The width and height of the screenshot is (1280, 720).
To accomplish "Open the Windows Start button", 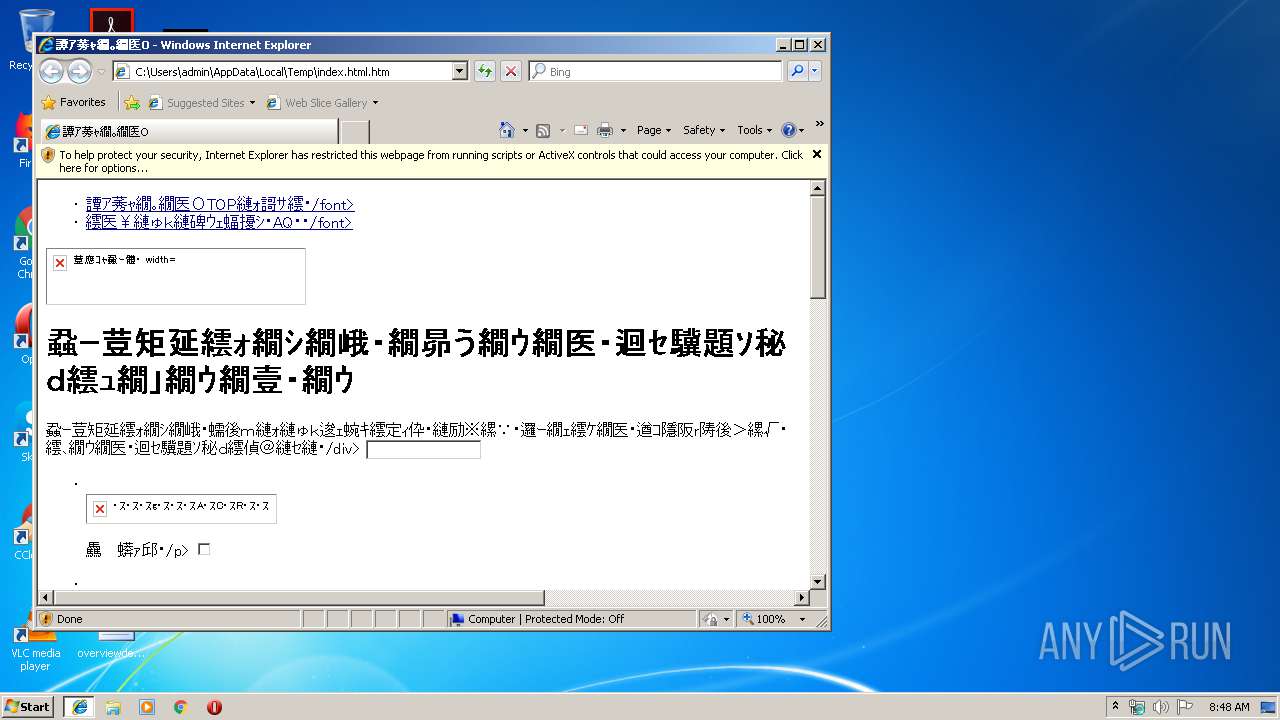I will 28,707.
